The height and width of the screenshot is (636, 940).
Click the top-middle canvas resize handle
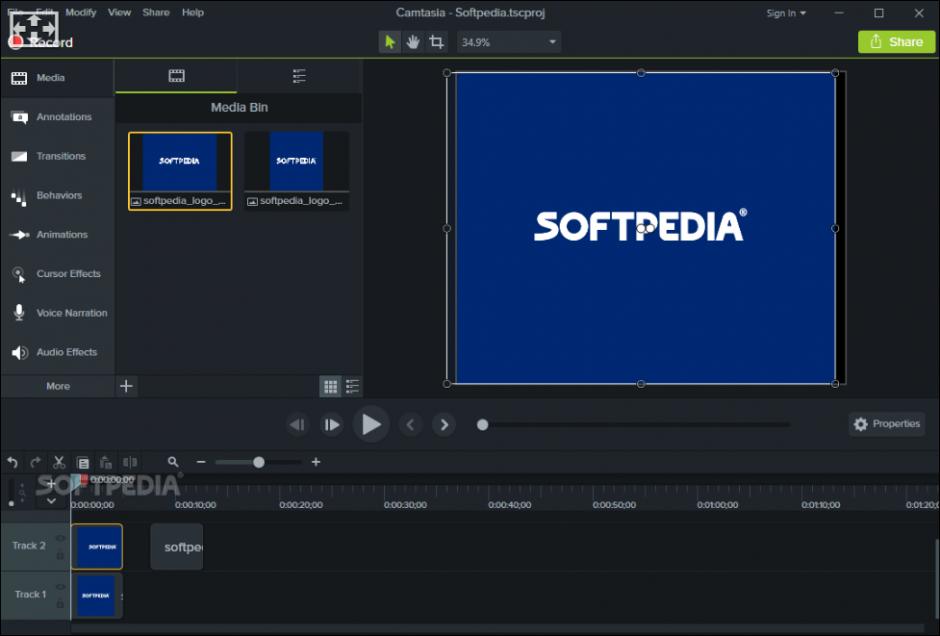(x=641, y=73)
